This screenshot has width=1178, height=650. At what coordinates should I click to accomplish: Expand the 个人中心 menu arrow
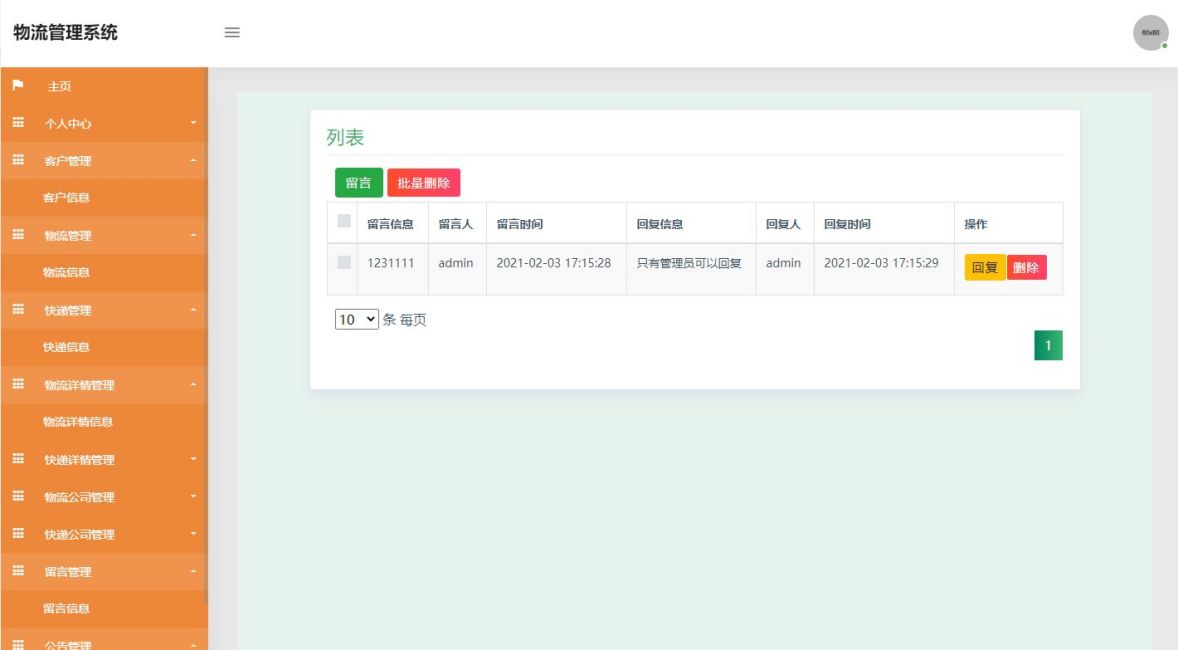pos(193,122)
